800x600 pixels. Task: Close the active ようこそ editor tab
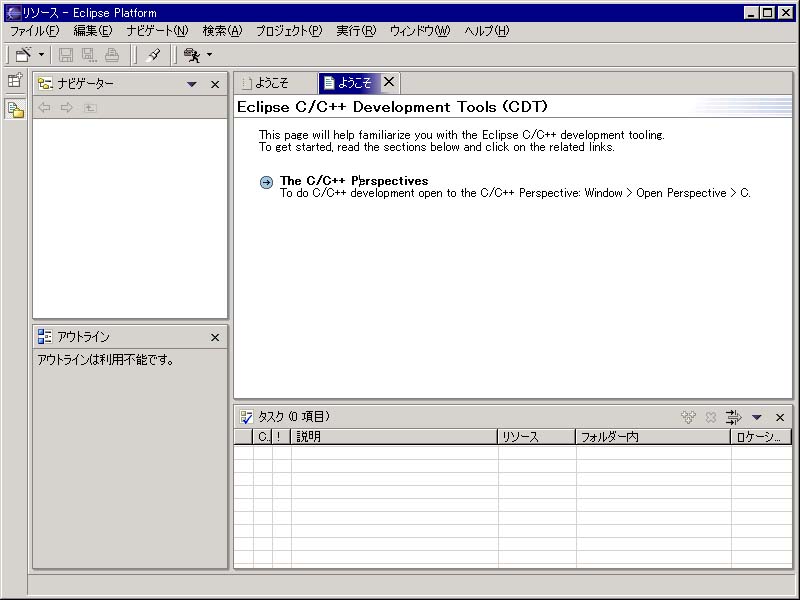(389, 82)
